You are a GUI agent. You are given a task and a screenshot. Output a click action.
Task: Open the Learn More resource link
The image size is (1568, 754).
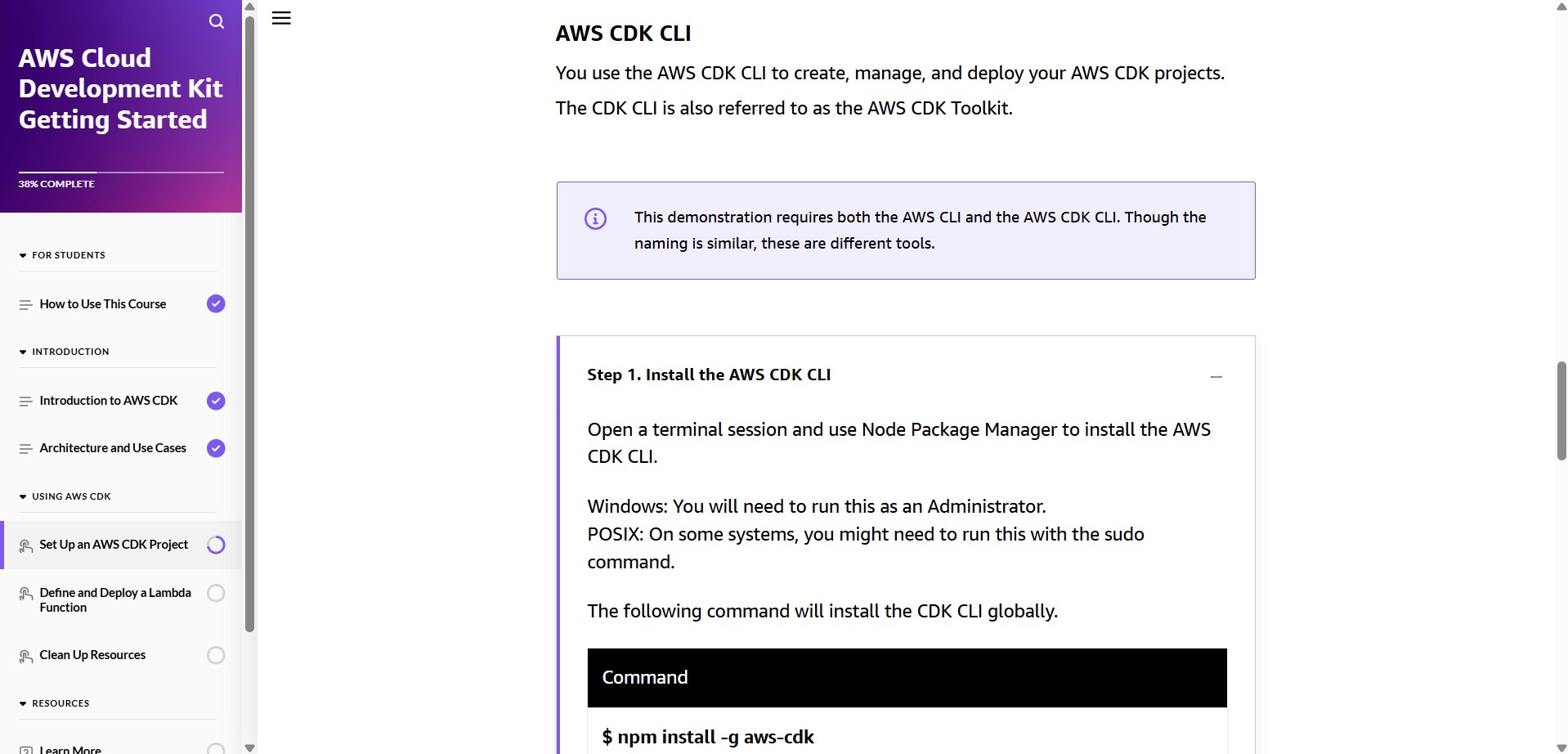point(70,749)
